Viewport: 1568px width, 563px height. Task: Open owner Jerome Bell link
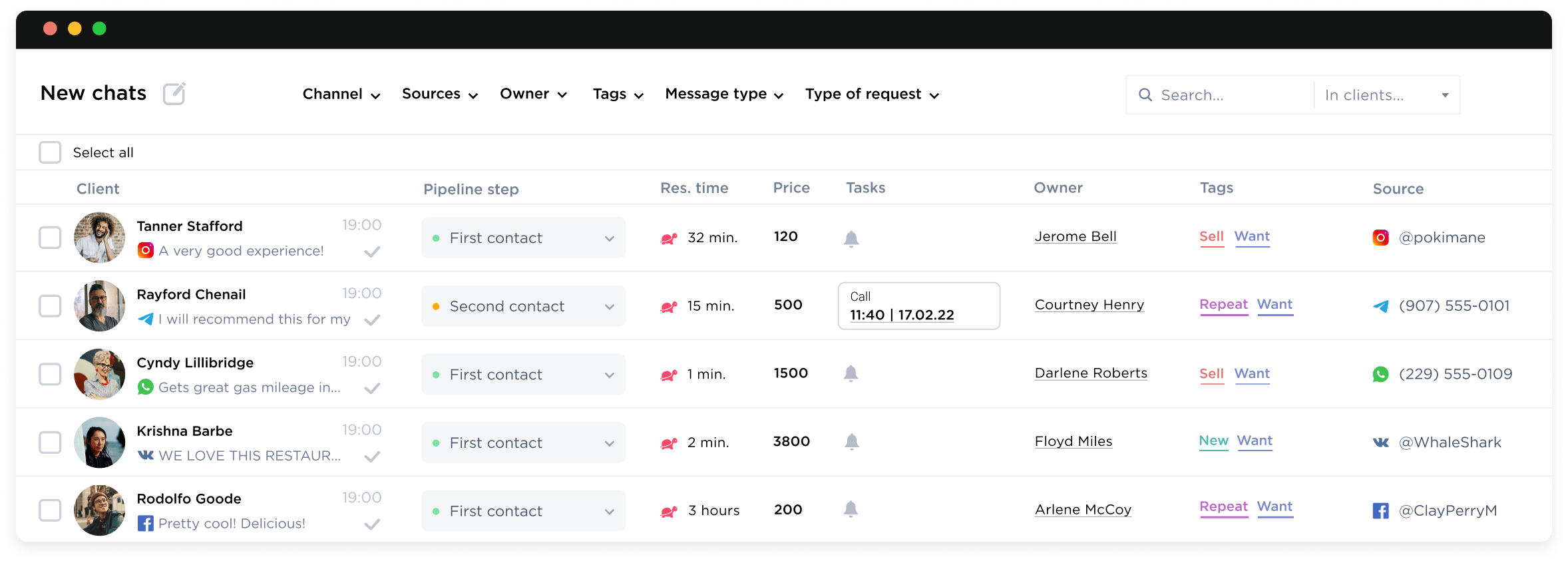click(1076, 237)
